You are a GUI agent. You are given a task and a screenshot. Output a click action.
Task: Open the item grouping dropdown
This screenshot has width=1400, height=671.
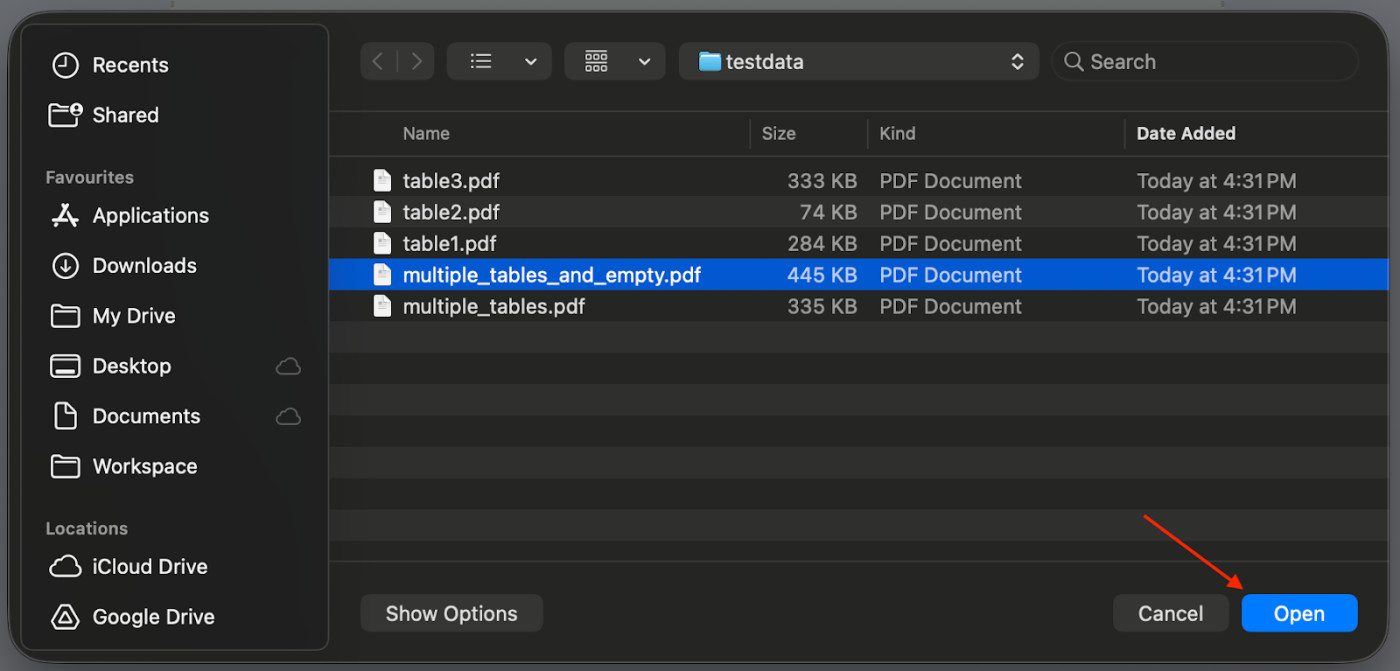pyautogui.click(x=615, y=61)
